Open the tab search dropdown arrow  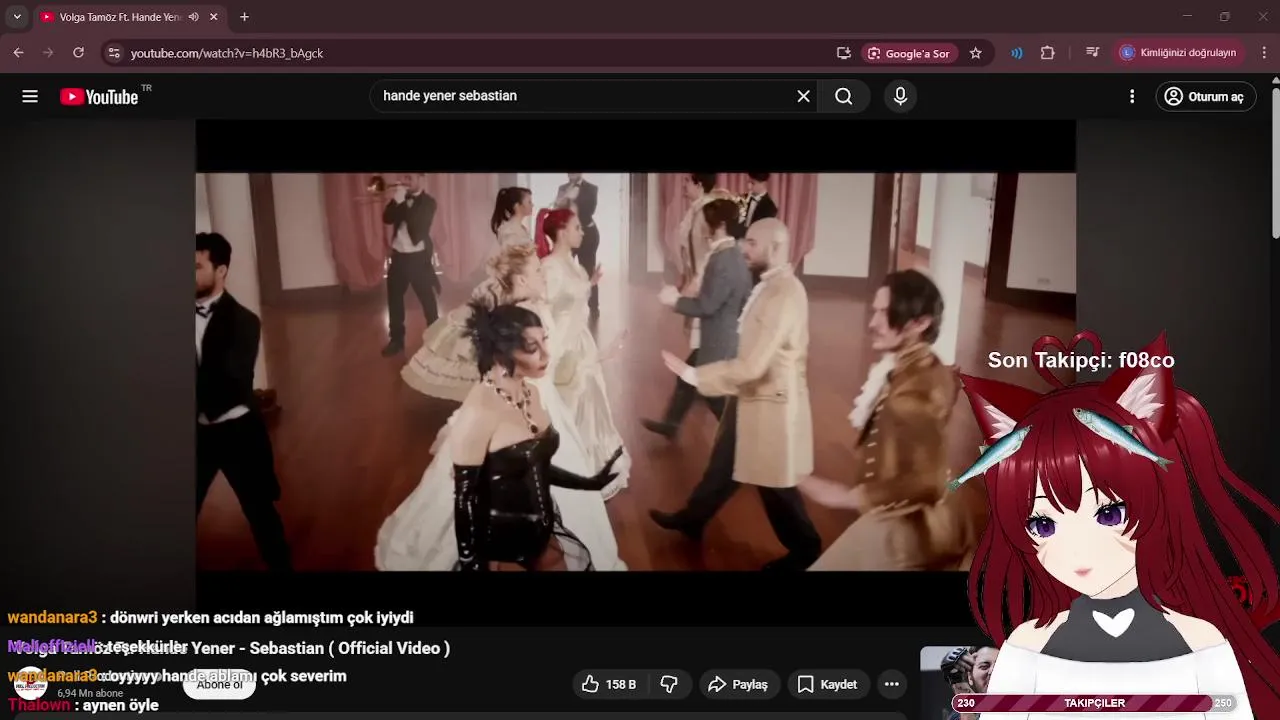(x=17, y=17)
